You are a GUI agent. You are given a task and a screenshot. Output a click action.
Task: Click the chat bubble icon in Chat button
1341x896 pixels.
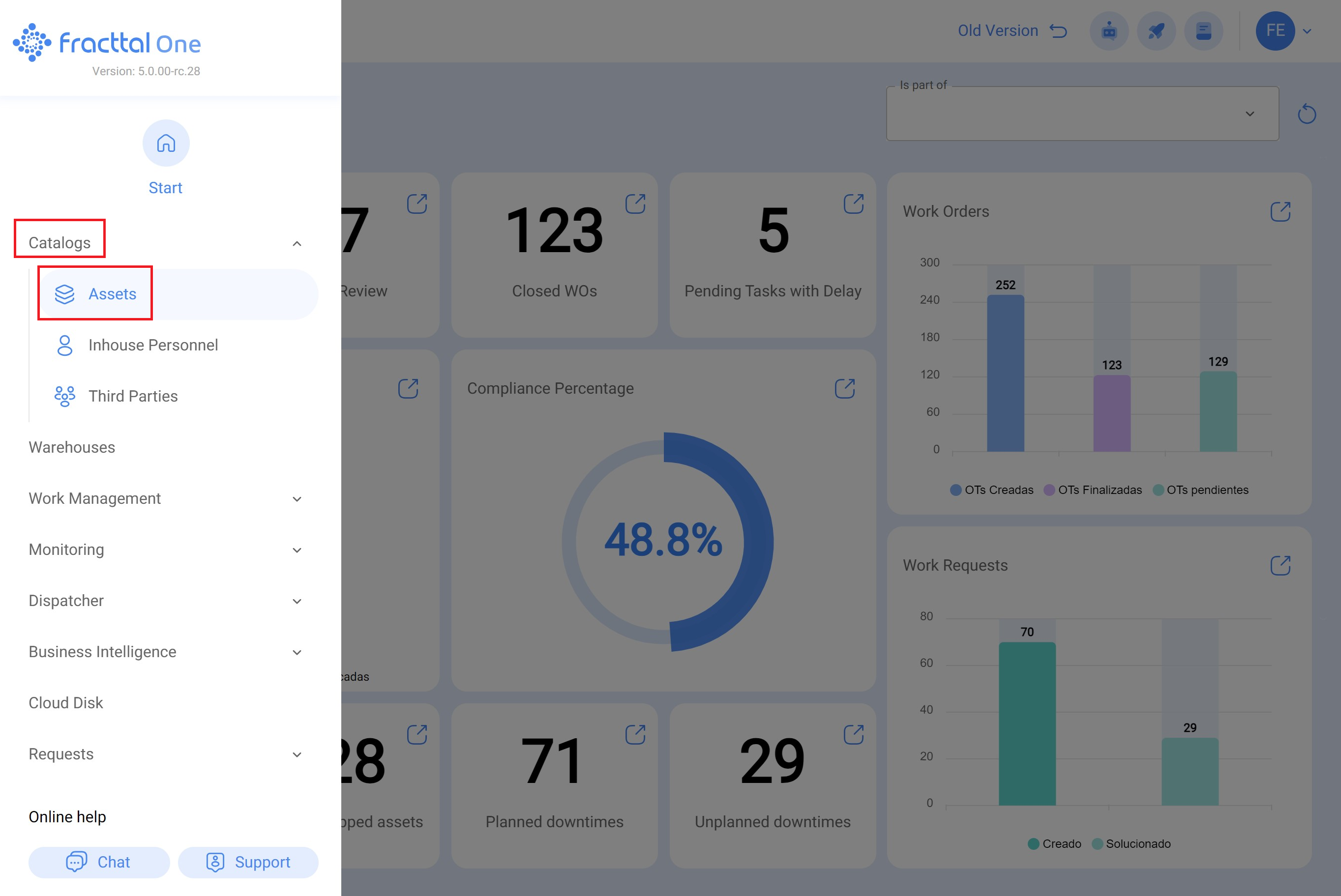[x=76, y=862]
